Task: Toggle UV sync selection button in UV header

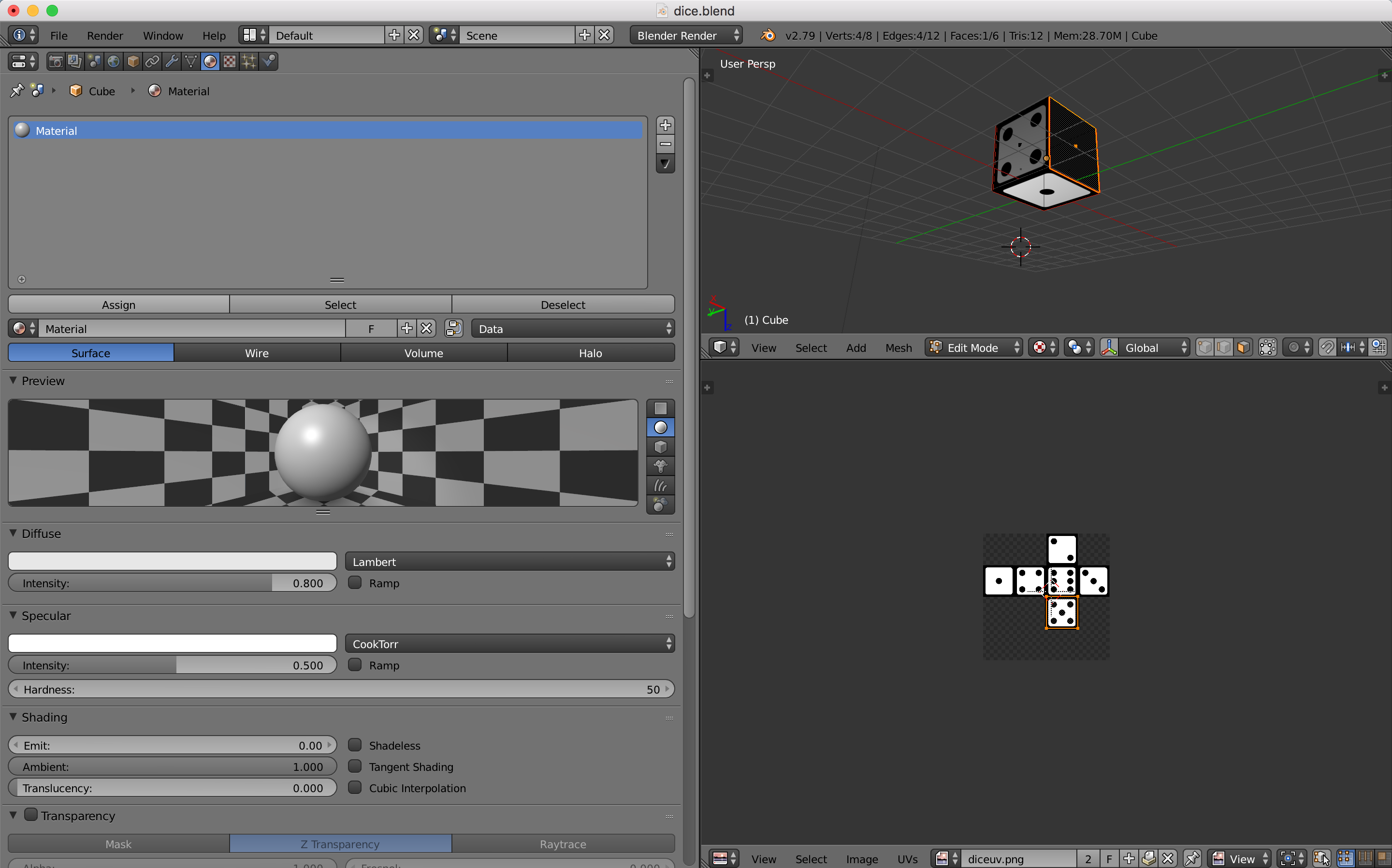Action: (x=1321, y=859)
